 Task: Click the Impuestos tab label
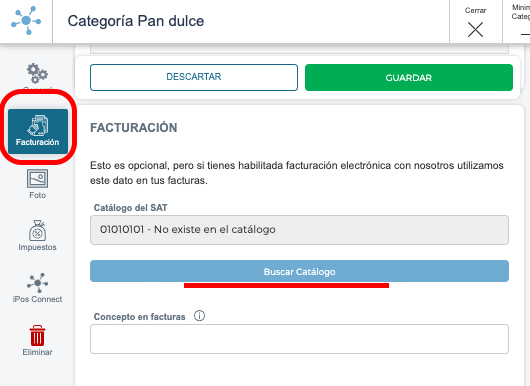coord(37,247)
